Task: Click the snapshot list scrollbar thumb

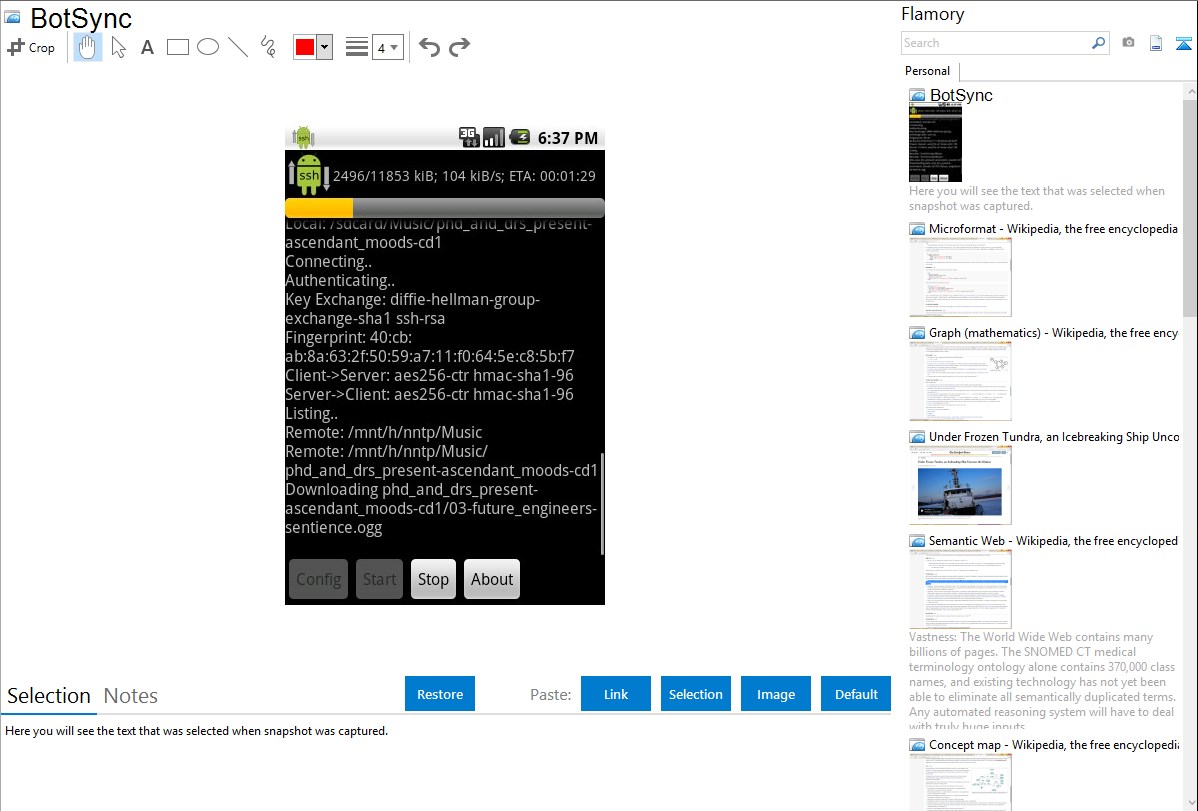Action: 1190,207
